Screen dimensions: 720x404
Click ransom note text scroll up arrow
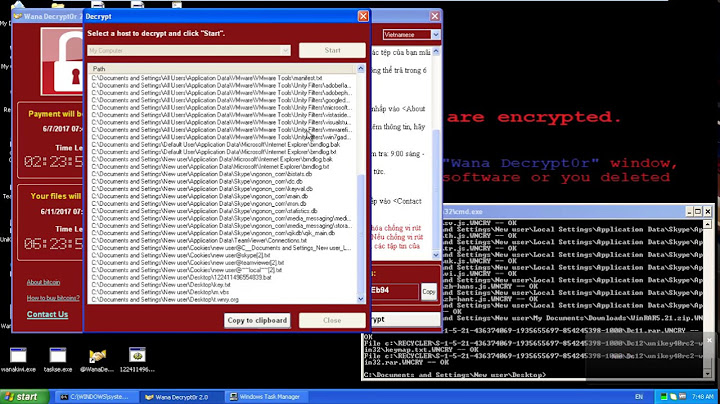click(436, 52)
